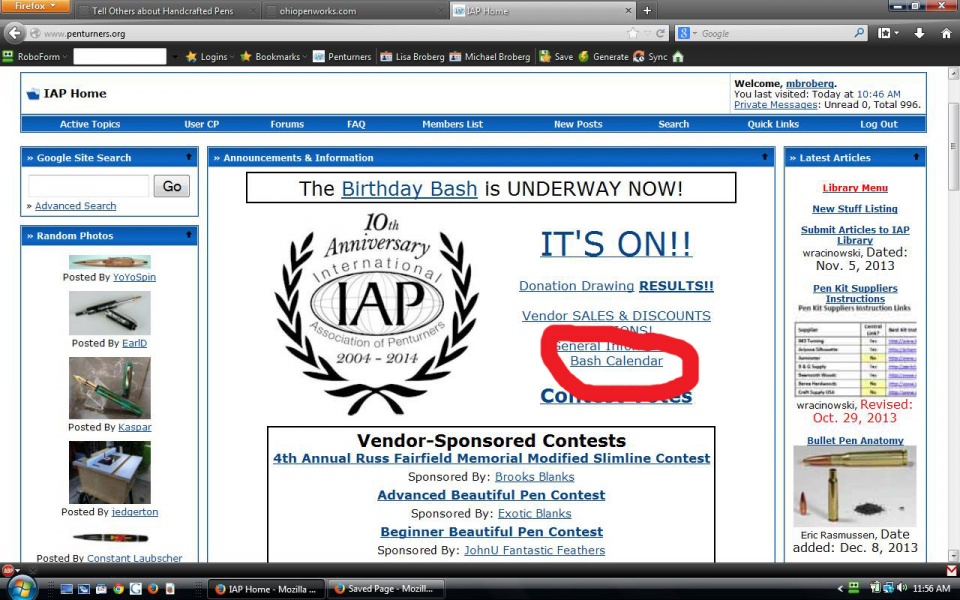Close the IAP Home browser tab
The image size is (960, 600).
pos(628,10)
